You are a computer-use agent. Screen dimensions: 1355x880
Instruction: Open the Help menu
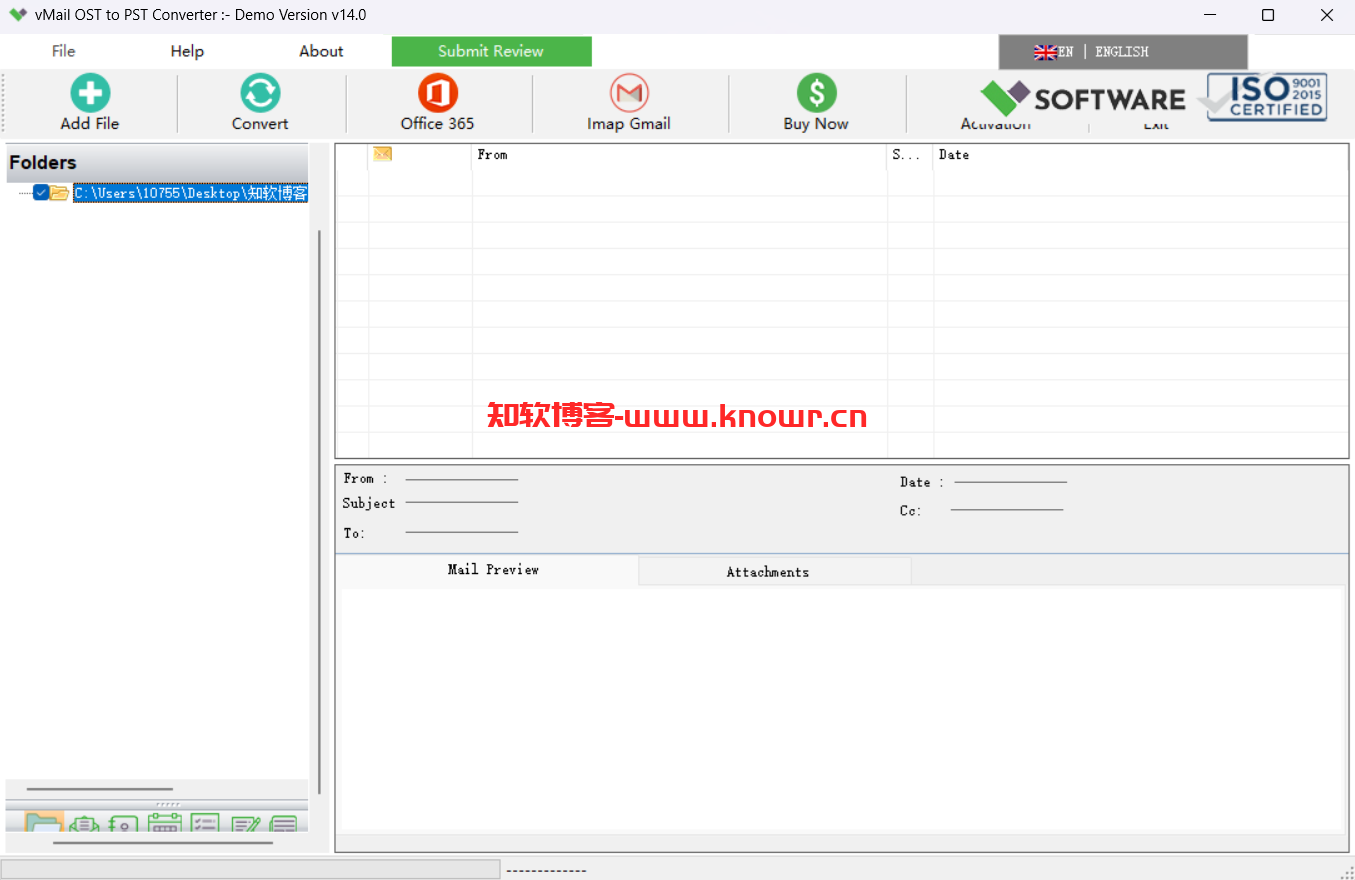pyautogui.click(x=187, y=51)
